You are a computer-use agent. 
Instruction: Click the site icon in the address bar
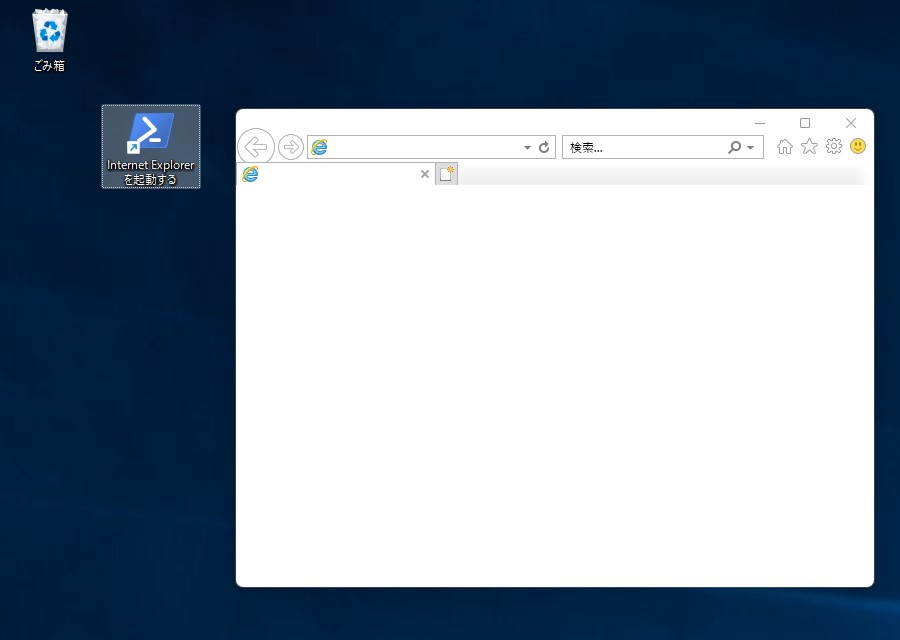click(x=319, y=146)
